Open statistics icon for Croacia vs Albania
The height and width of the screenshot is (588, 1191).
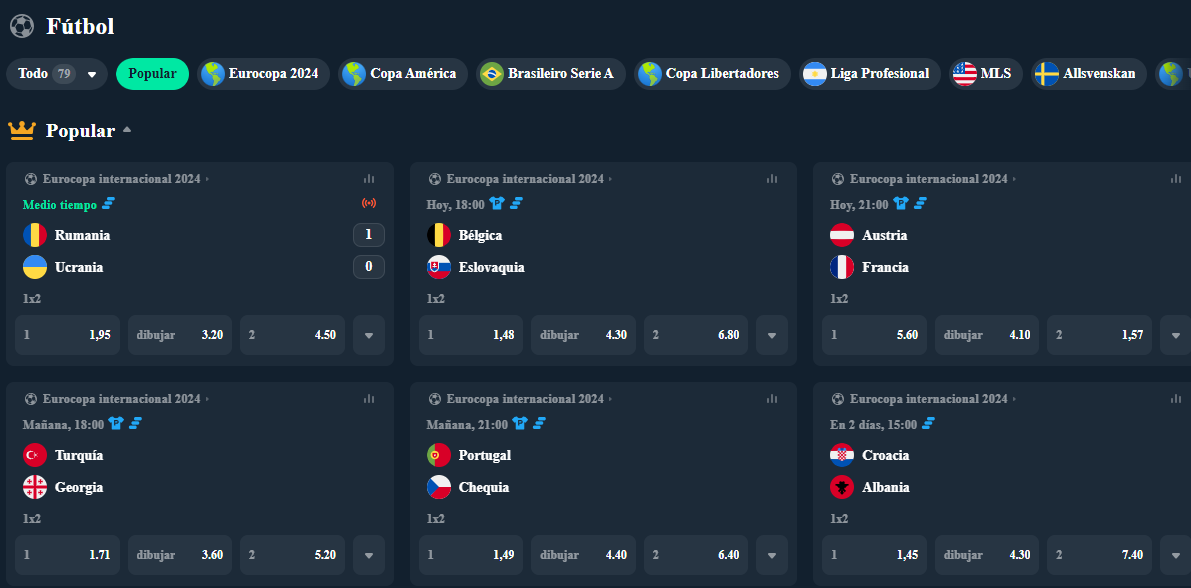pyautogui.click(x=1175, y=399)
